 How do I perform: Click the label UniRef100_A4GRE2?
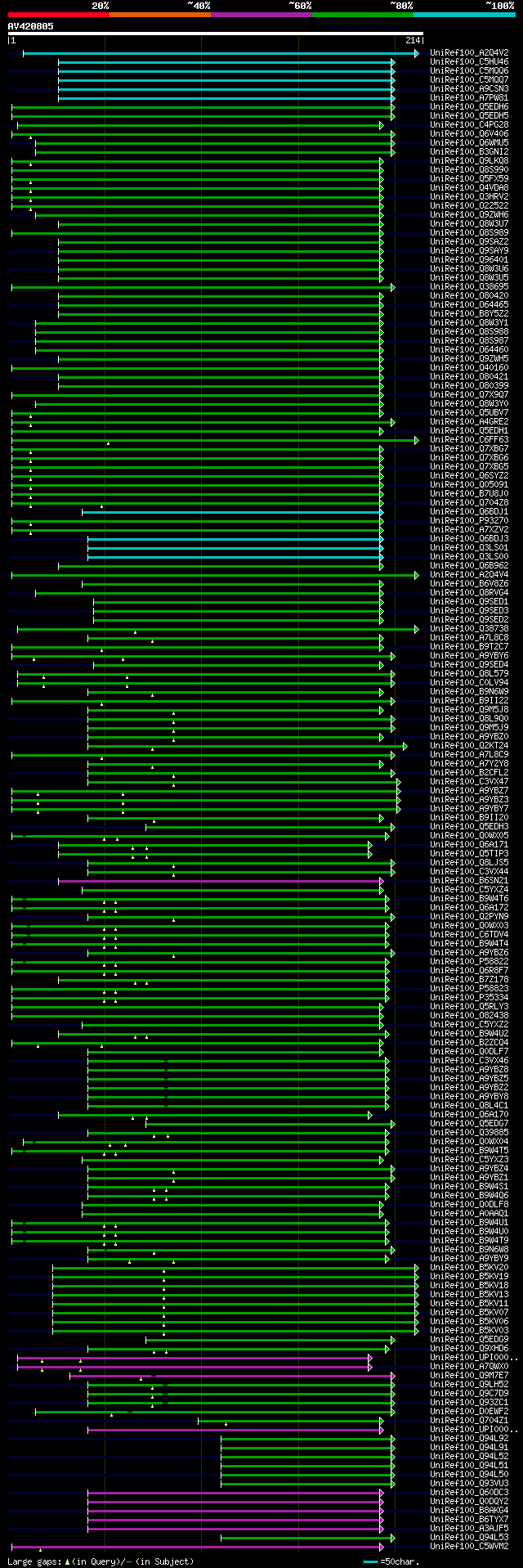(469, 421)
